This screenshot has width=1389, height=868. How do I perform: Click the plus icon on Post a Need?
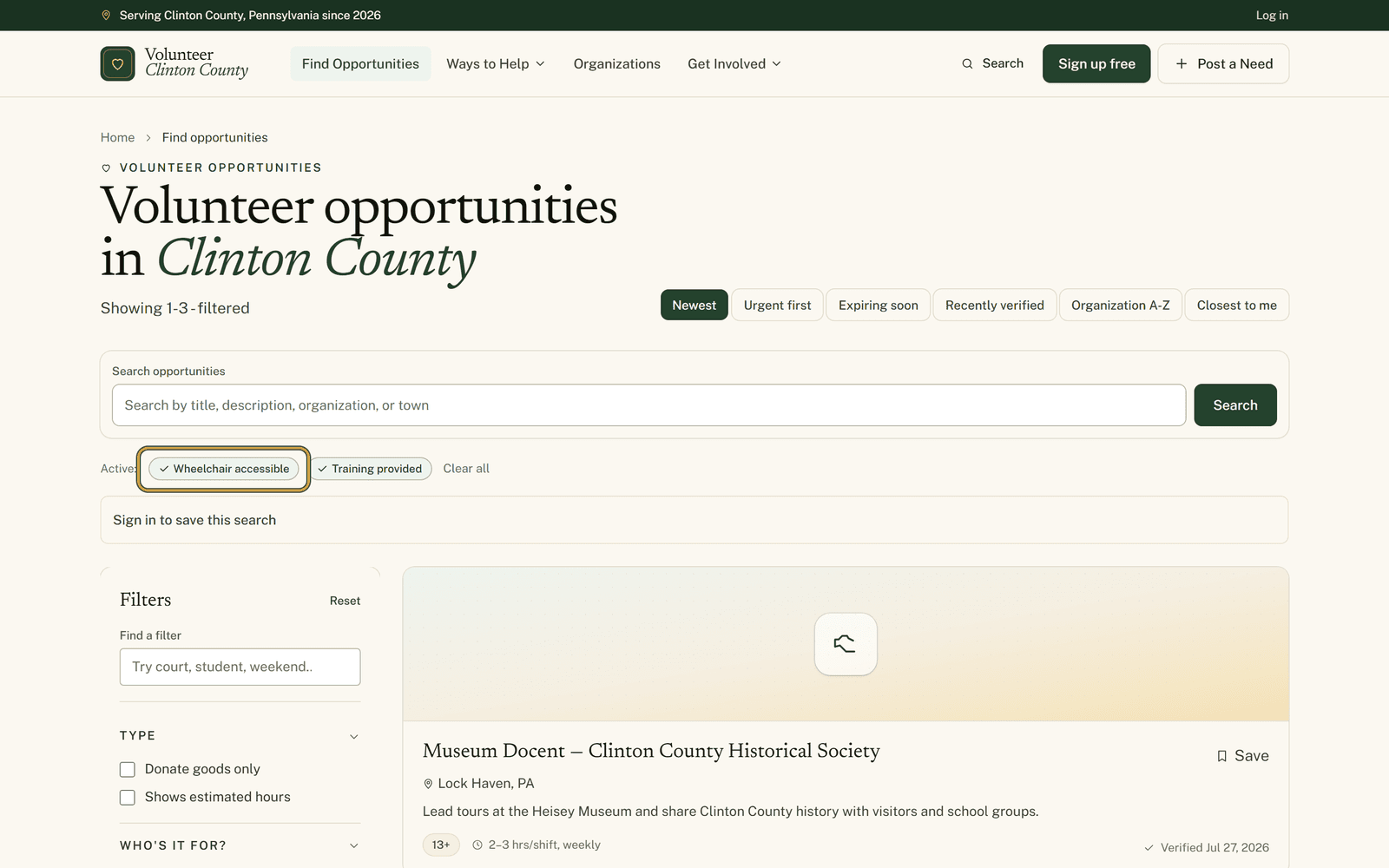[x=1181, y=63]
